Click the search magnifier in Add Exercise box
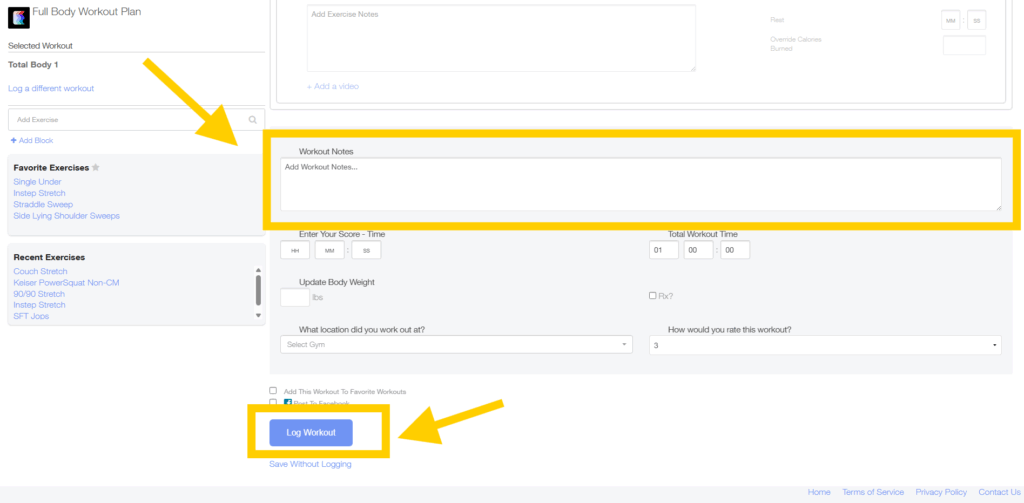 click(252, 119)
